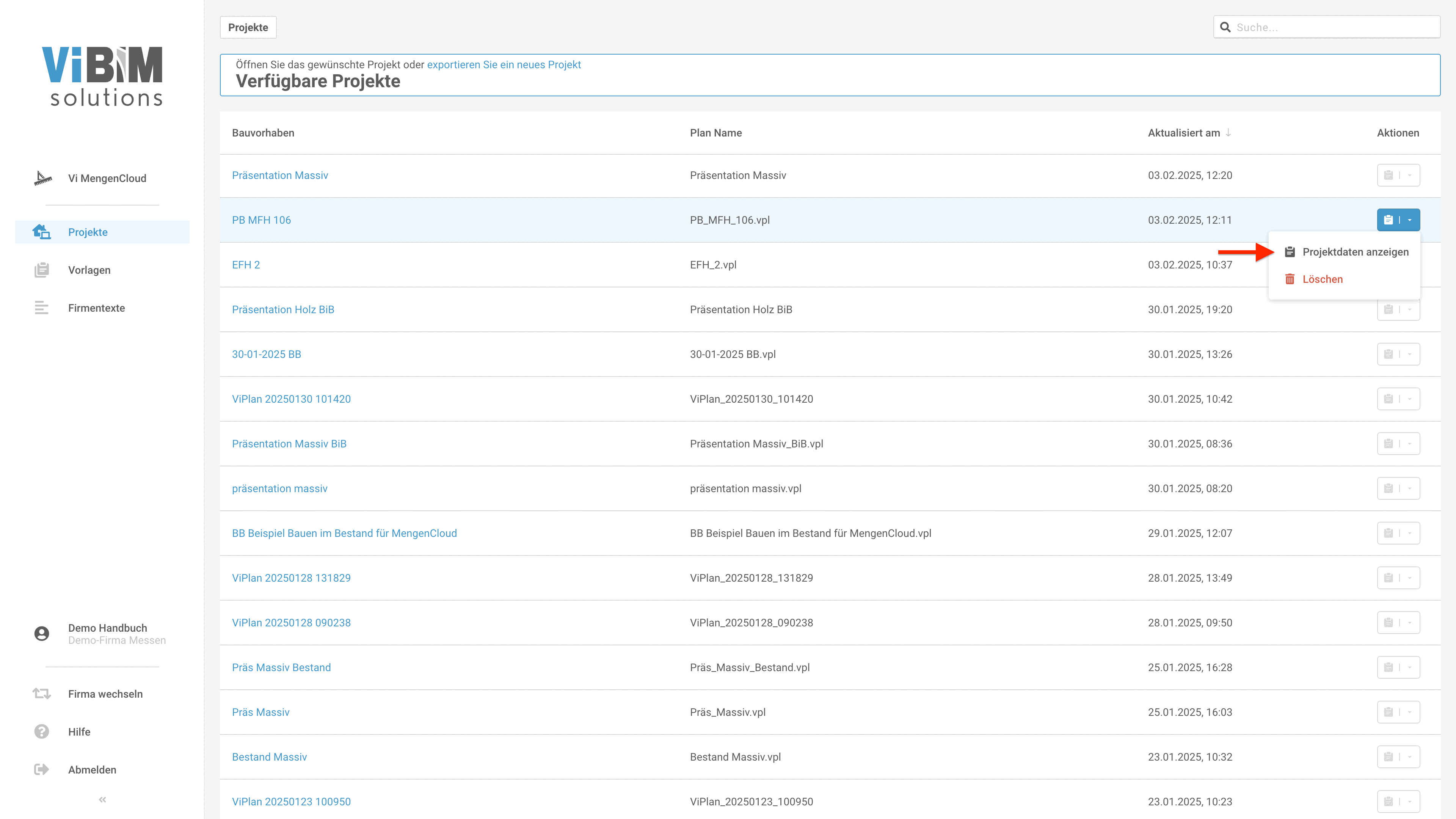The height and width of the screenshot is (819, 1456).
Task: Click the Projekte breadcrumb button
Action: [248, 27]
